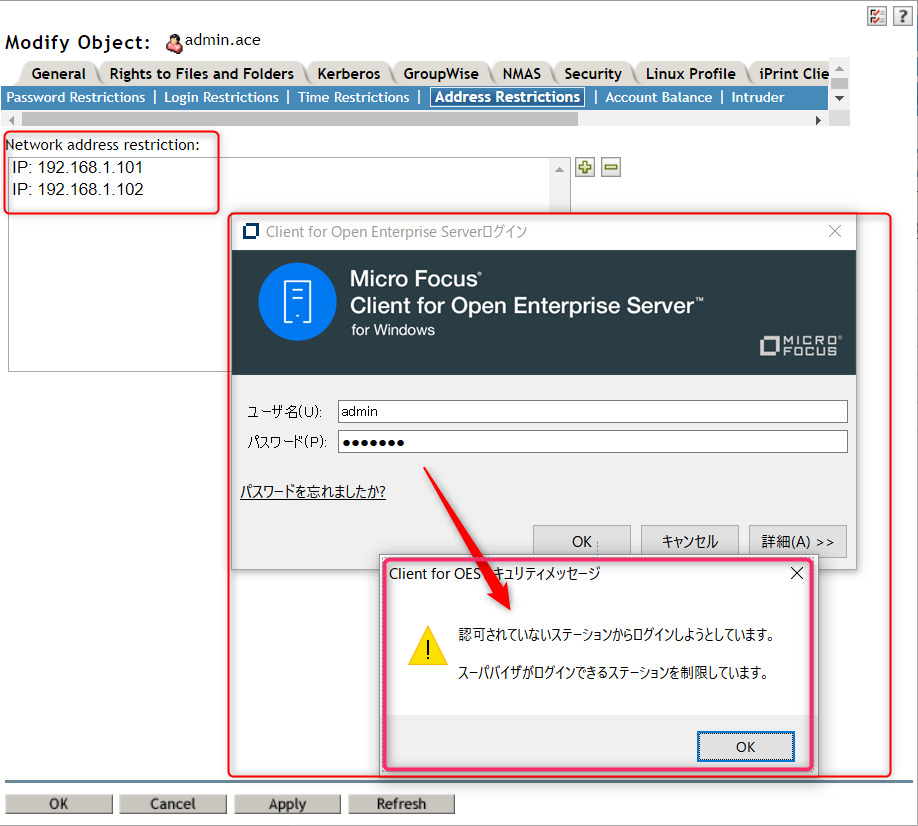The height and width of the screenshot is (826, 918).
Task: Click the horizontal scrollbar right arrow
Action: 818,120
